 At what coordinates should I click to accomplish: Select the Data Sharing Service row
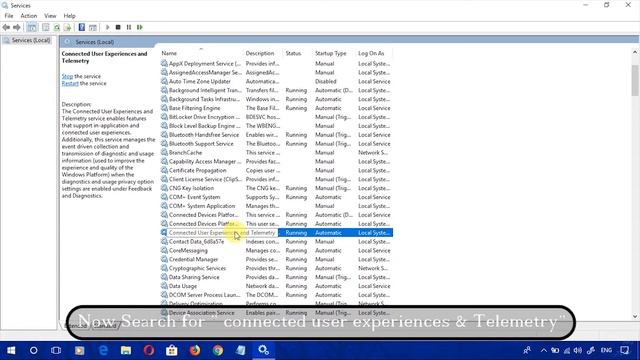click(276, 277)
